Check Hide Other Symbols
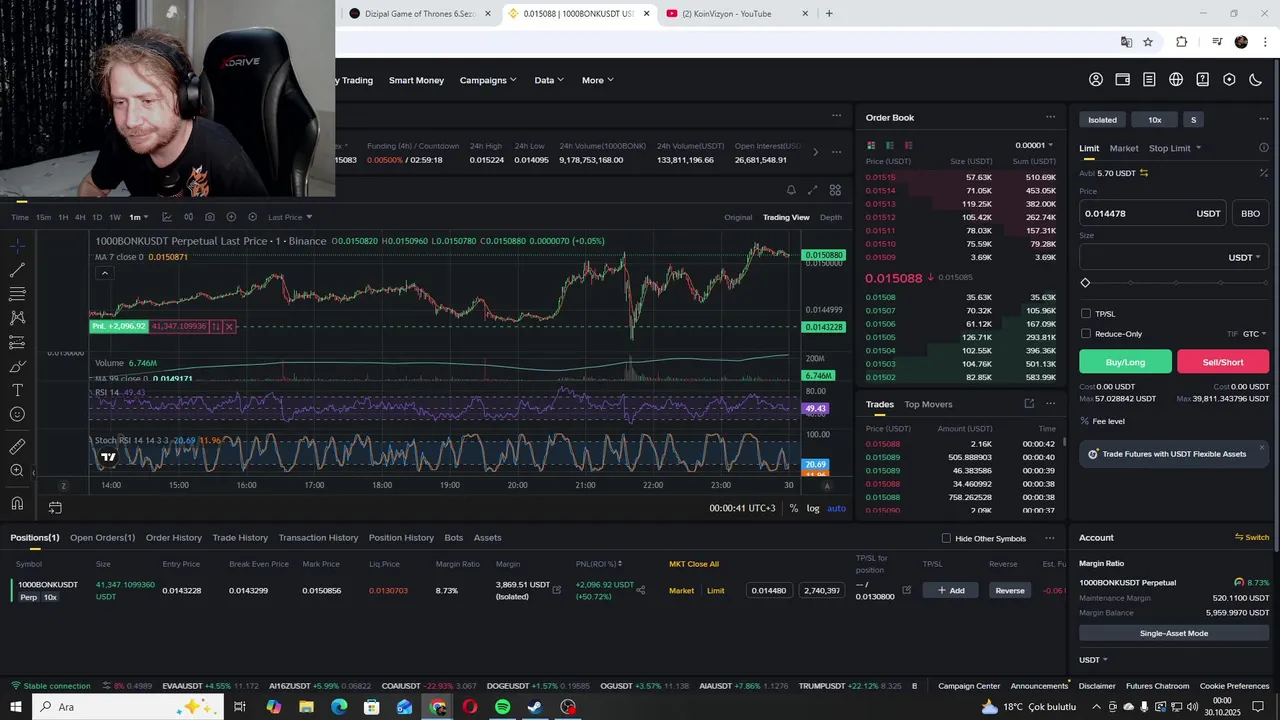1280x720 pixels. [946, 538]
